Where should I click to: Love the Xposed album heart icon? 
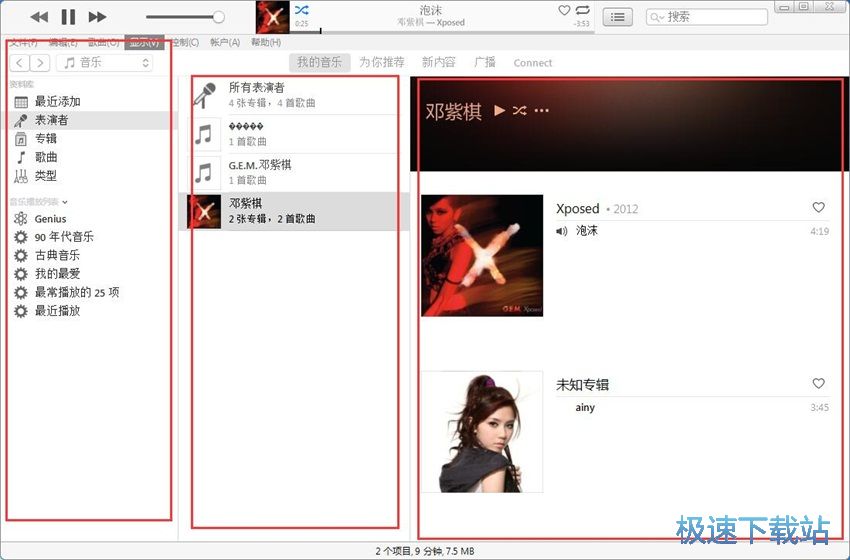pyautogui.click(x=819, y=207)
